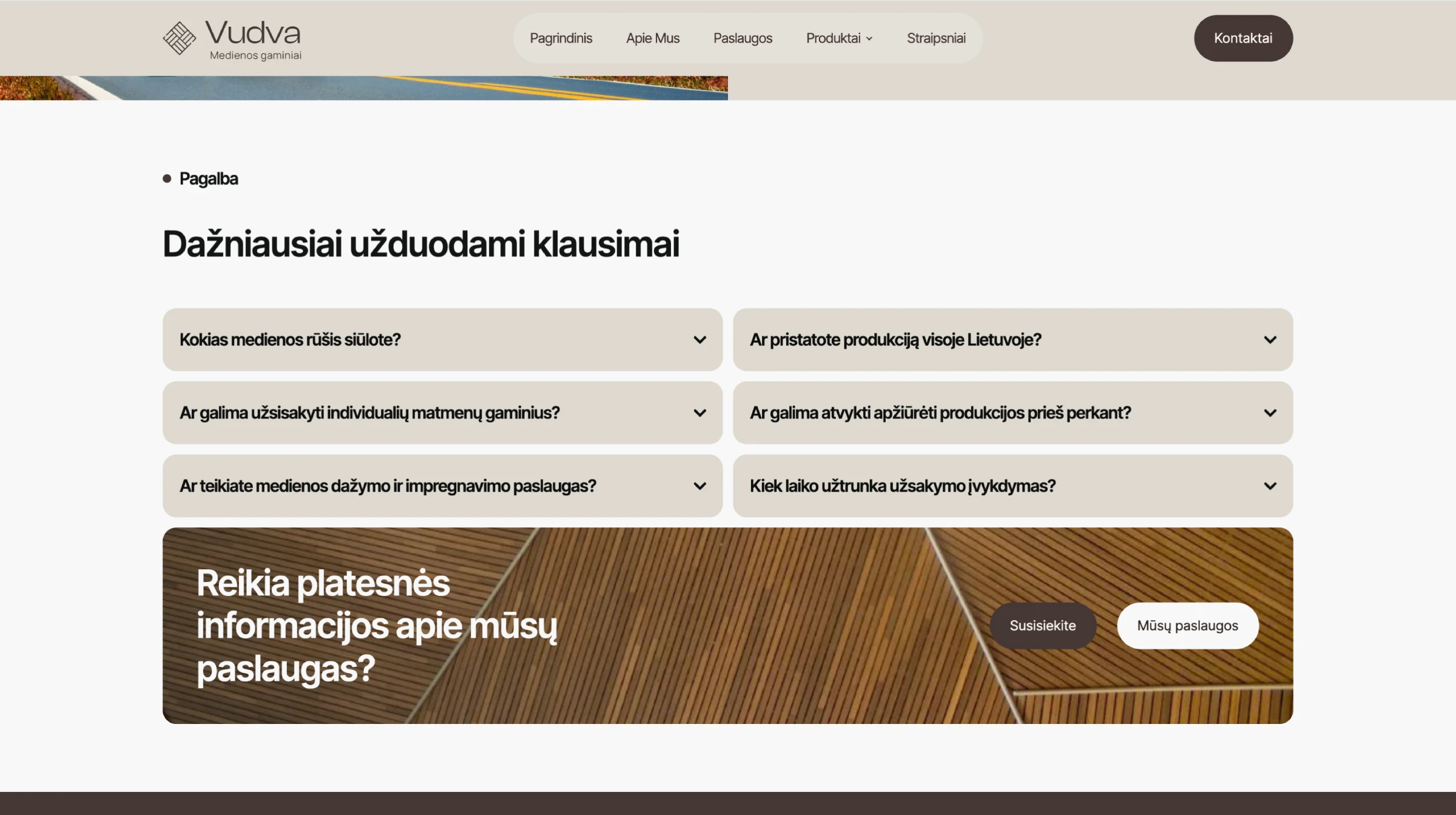Screen dimensions: 1456x815
Task: Expand chevron for 'Kokias medienos rūšis siūlote?'
Action: pos(699,340)
